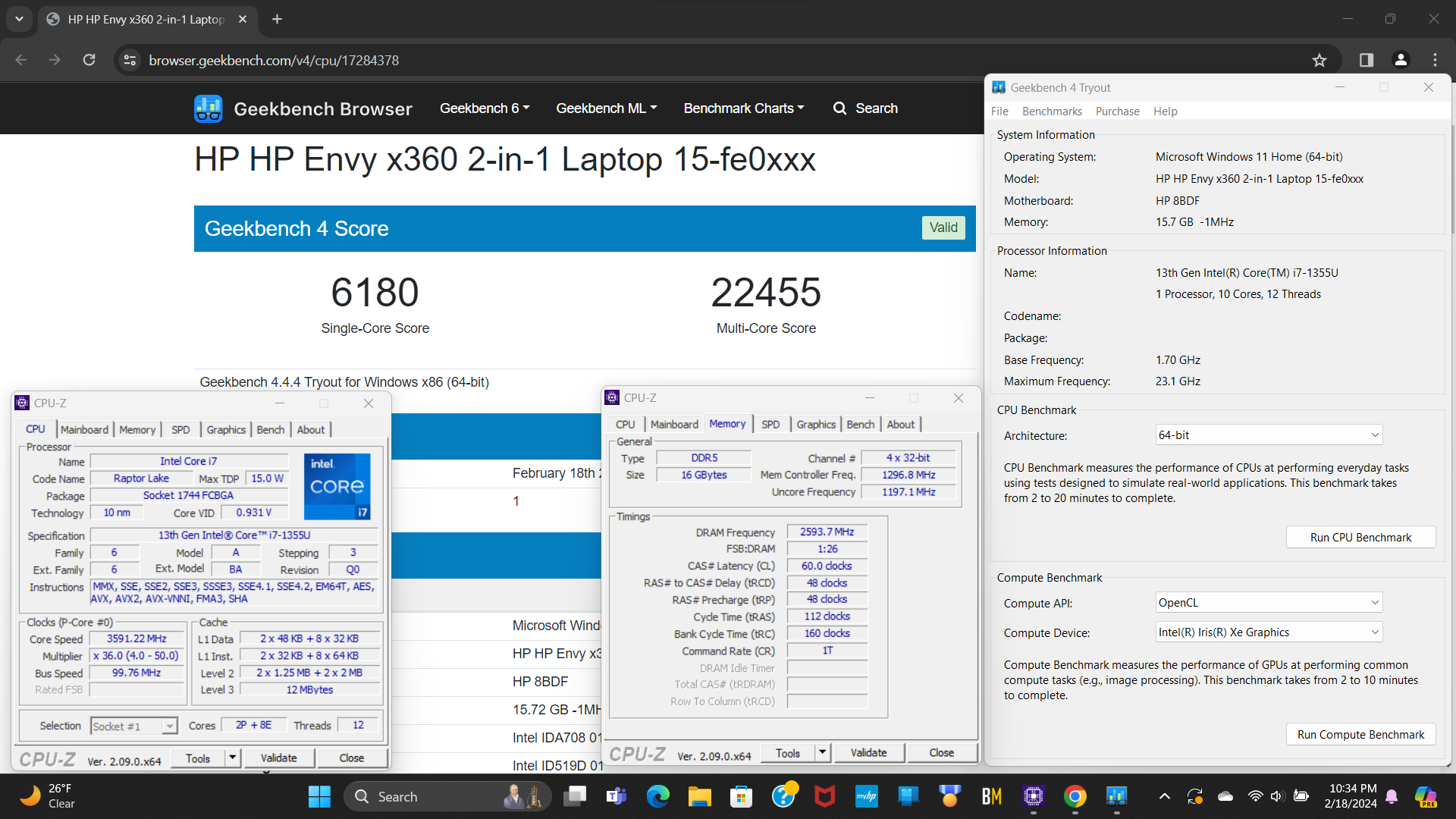
Task: Switch to Chrome via taskbar icon
Action: [x=1075, y=796]
